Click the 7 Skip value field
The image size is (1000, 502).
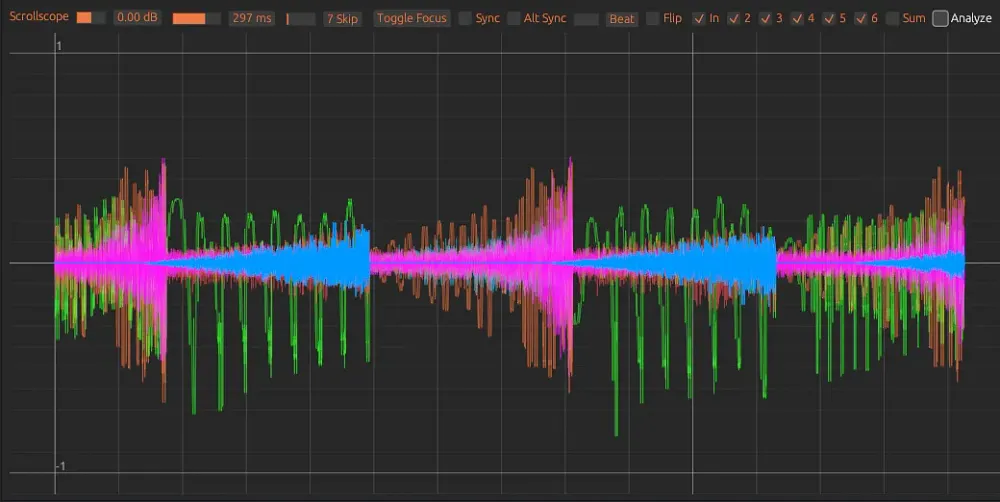point(343,19)
